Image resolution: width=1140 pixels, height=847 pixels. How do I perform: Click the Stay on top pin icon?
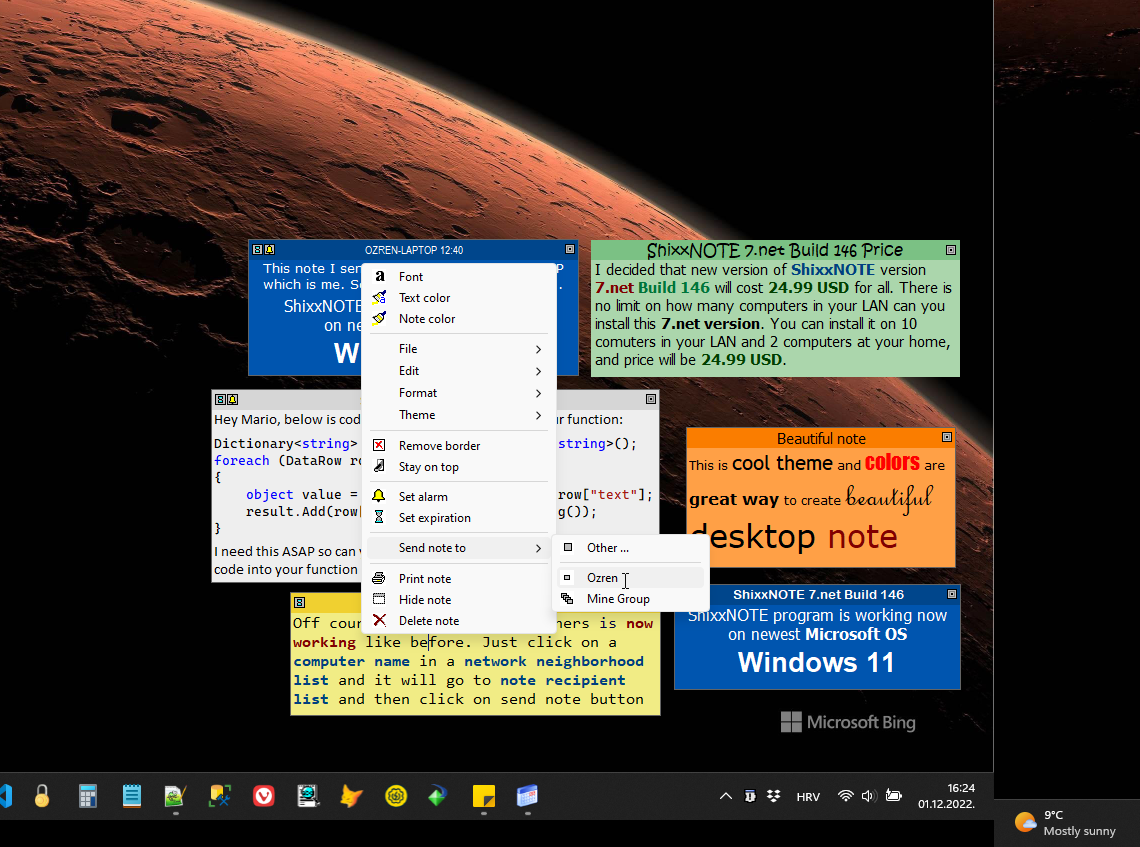pyautogui.click(x=379, y=466)
